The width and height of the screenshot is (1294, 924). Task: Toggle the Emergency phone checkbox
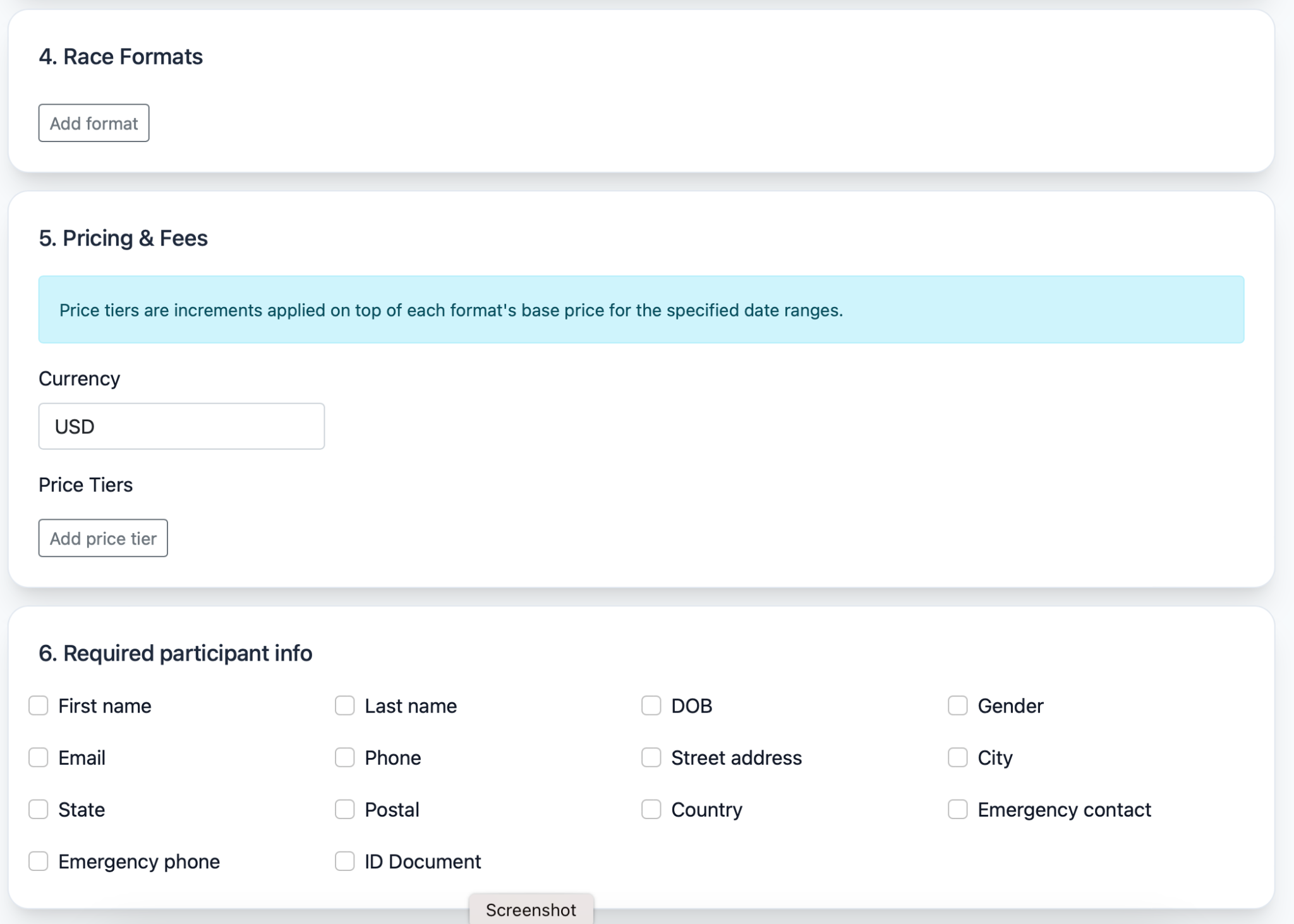pos(39,861)
